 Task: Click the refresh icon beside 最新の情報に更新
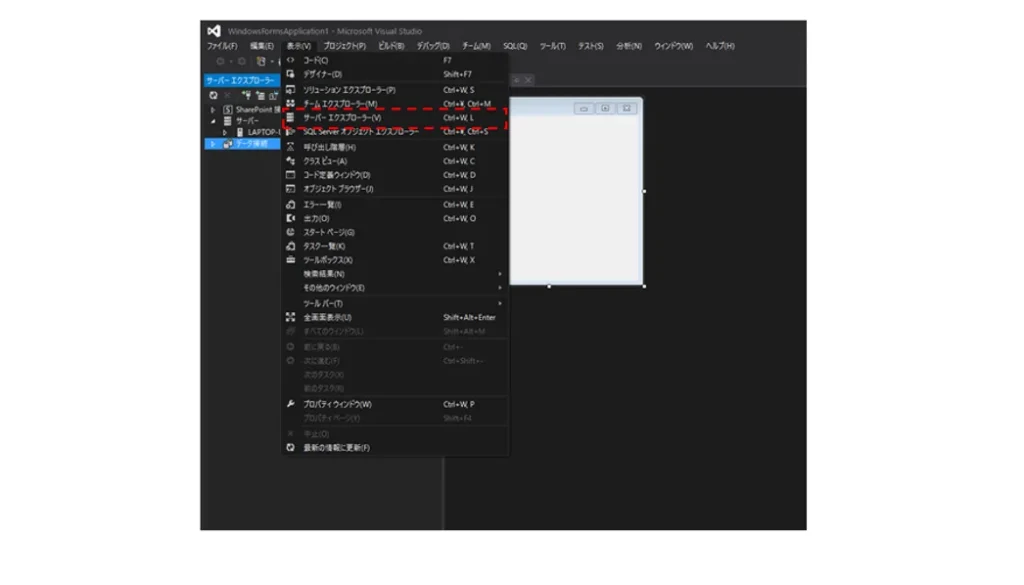click(290, 448)
